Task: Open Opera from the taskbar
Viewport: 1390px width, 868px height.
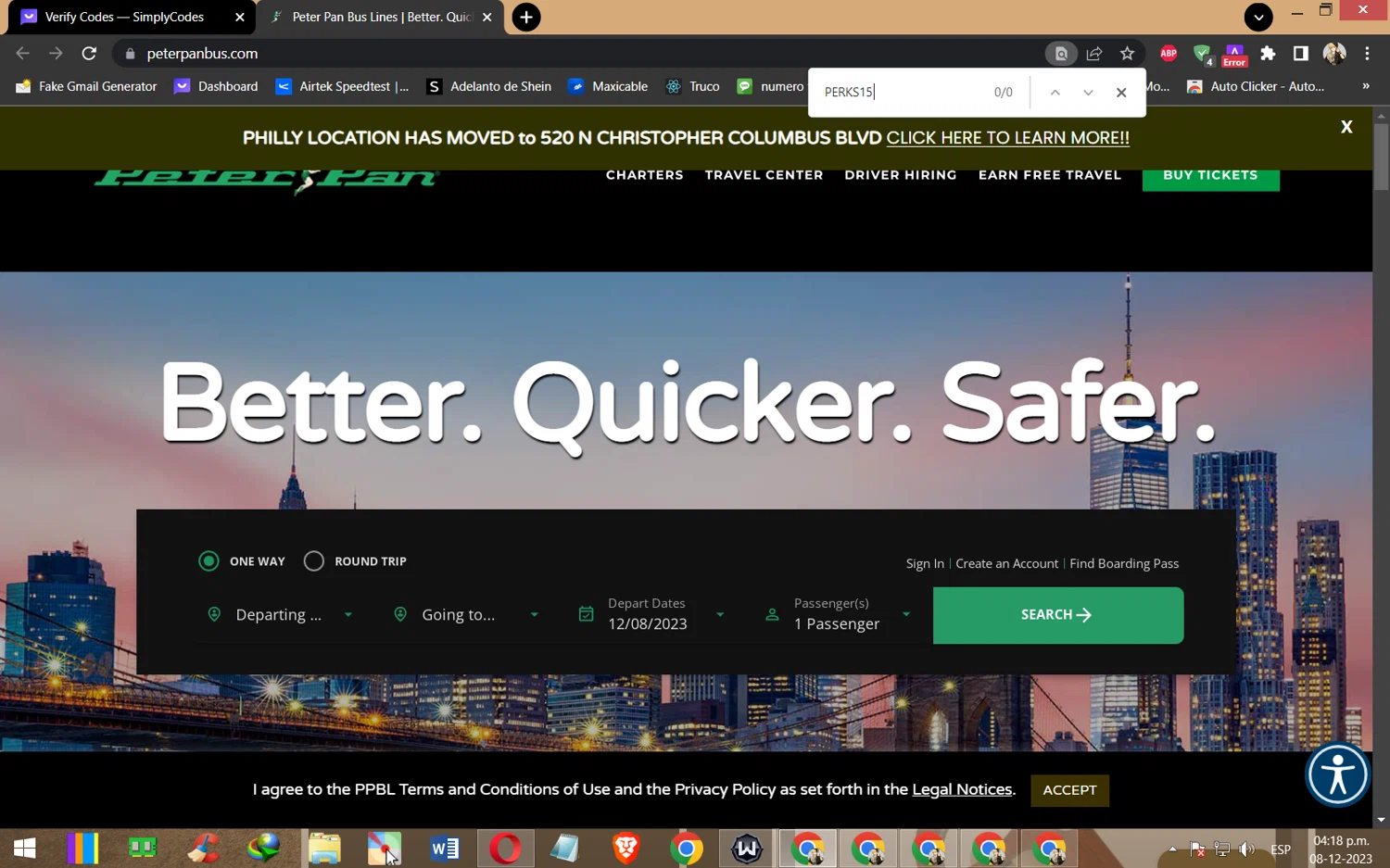Action: click(x=505, y=849)
